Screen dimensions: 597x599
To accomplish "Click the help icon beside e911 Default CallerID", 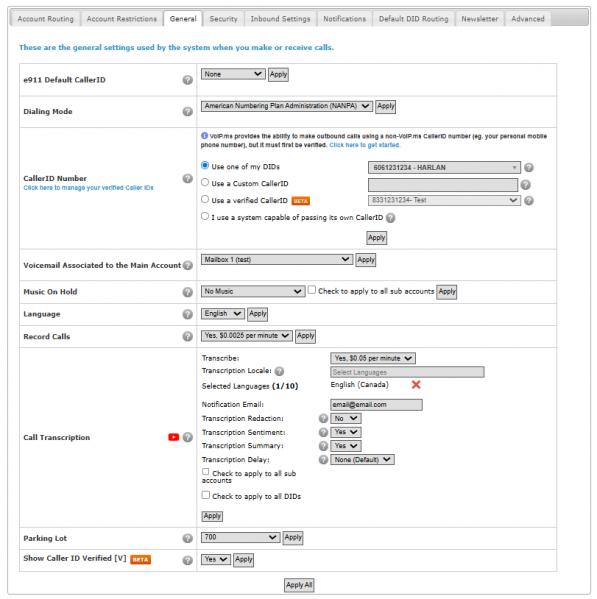I will point(188,80).
